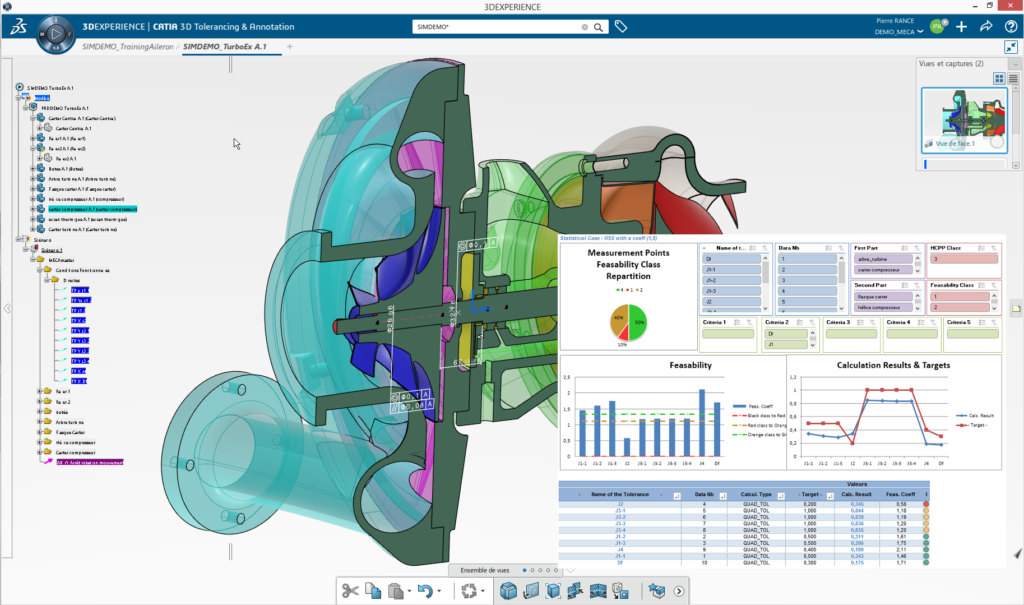
Task: Clear the SIMDEMO search text
Action: [x=584, y=27]
